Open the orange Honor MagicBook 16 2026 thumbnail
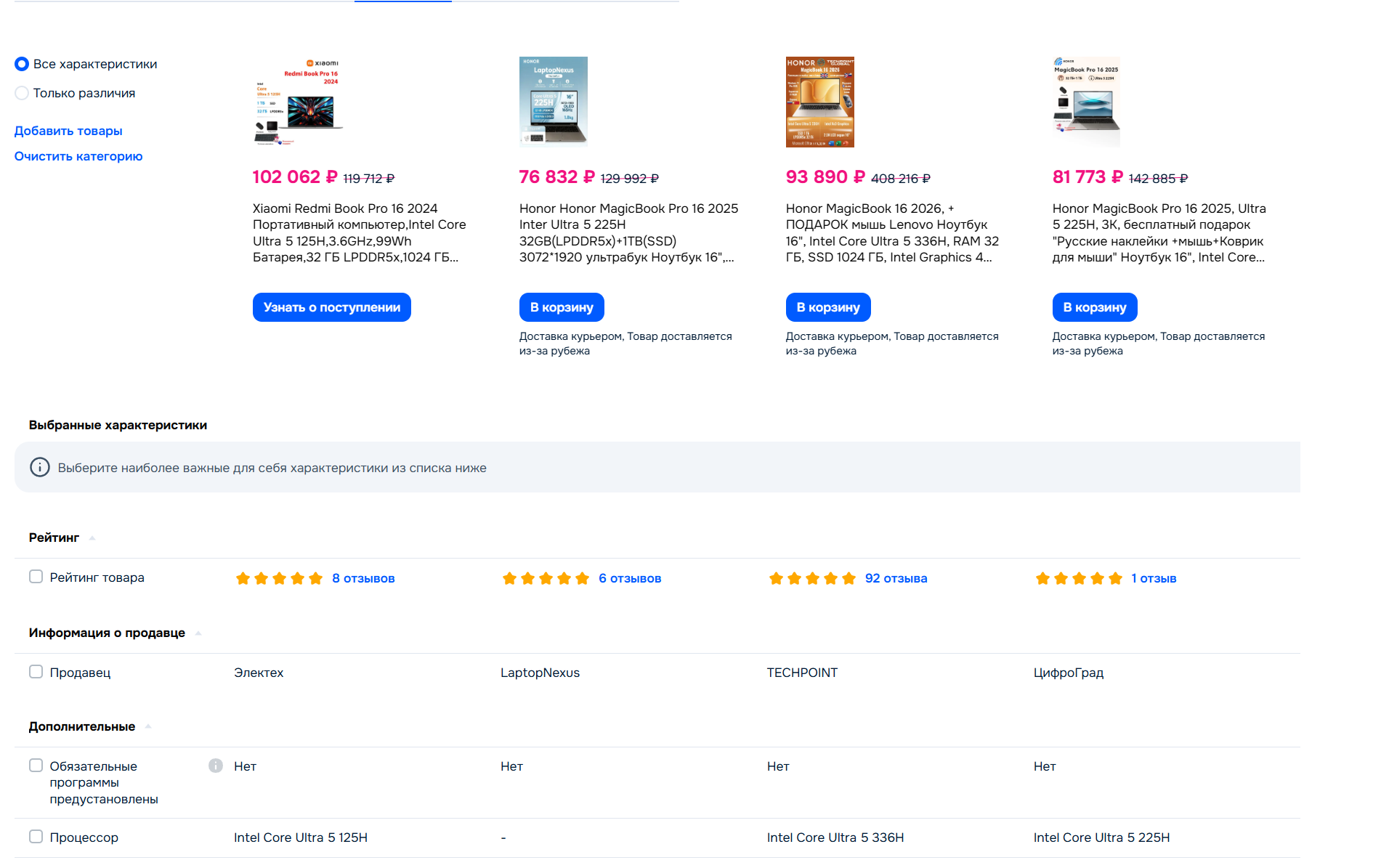Viewport: 1381px width, 868px height. [x=820, y=102]
